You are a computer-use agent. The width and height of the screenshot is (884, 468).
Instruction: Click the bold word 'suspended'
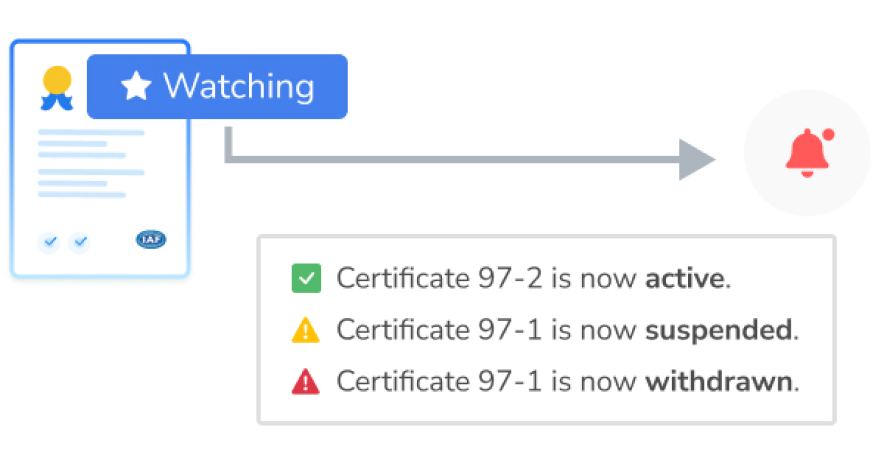point(718,330)
